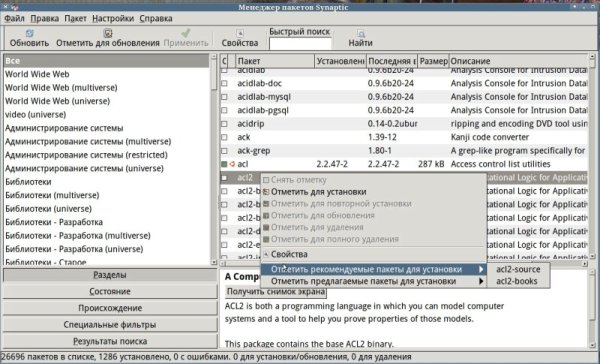Select acl2-source from the submenu

point(518,269)
